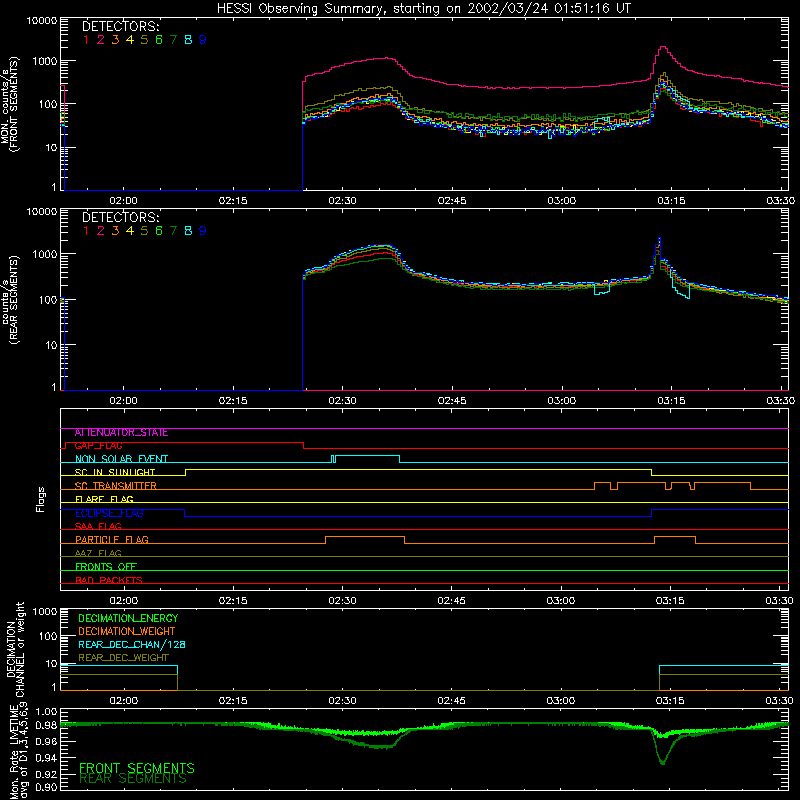Click red detector 1 in the rear segments legend
Screen dimensions: 800x800
[86, 231]
